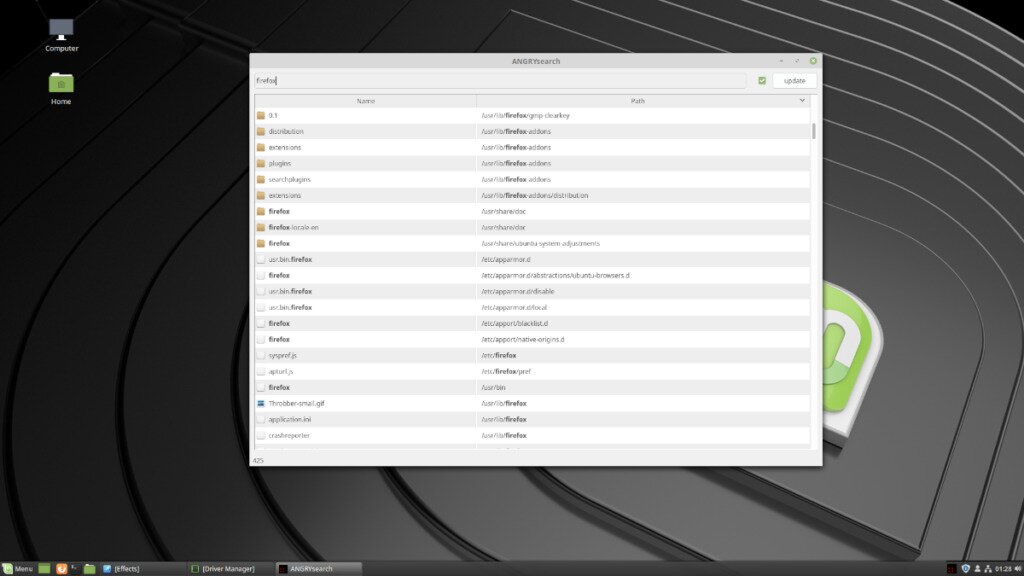The image size is (1024, 576).
Task: Open the Linux Mint Menu
Action: [x=15, y=568]
